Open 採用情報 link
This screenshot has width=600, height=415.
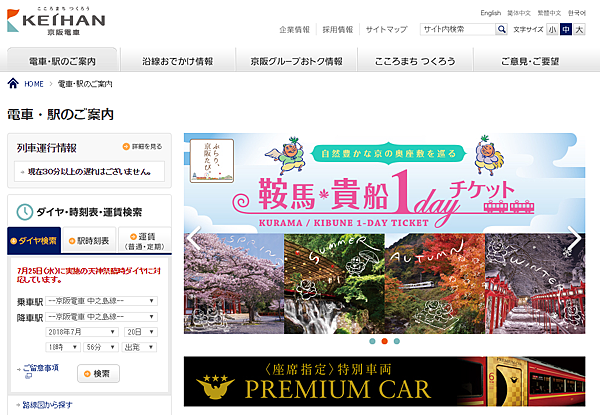click(338, 29)
